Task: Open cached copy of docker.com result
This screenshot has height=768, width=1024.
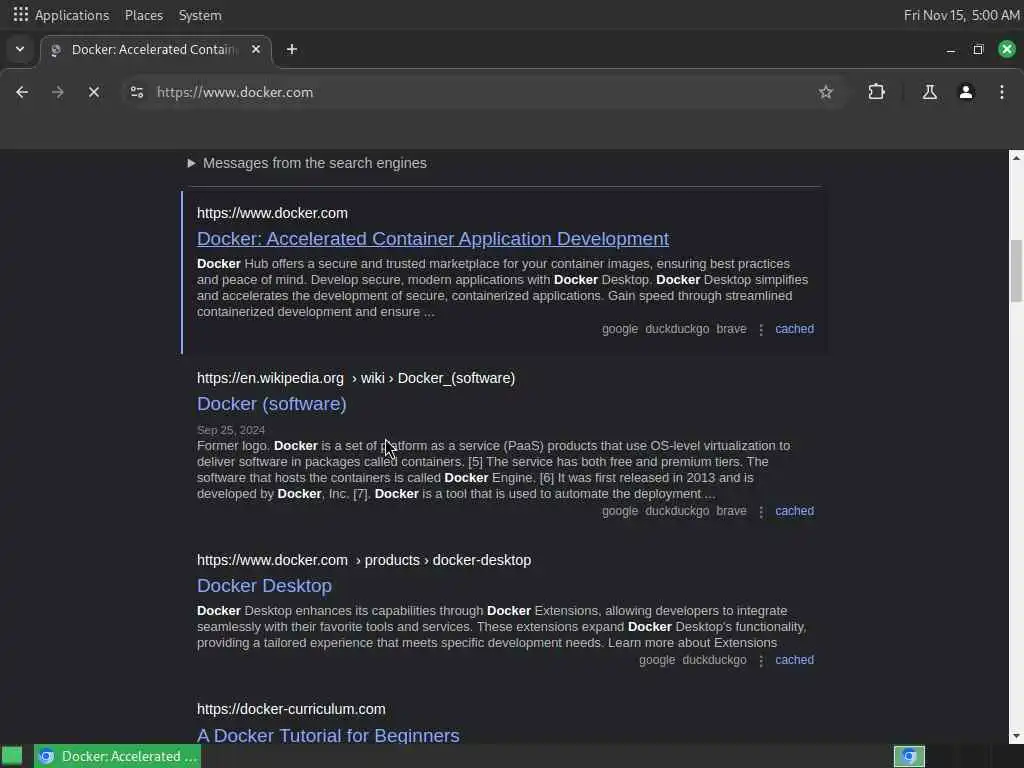Action: pyautogui.click(x=794, y=329)
